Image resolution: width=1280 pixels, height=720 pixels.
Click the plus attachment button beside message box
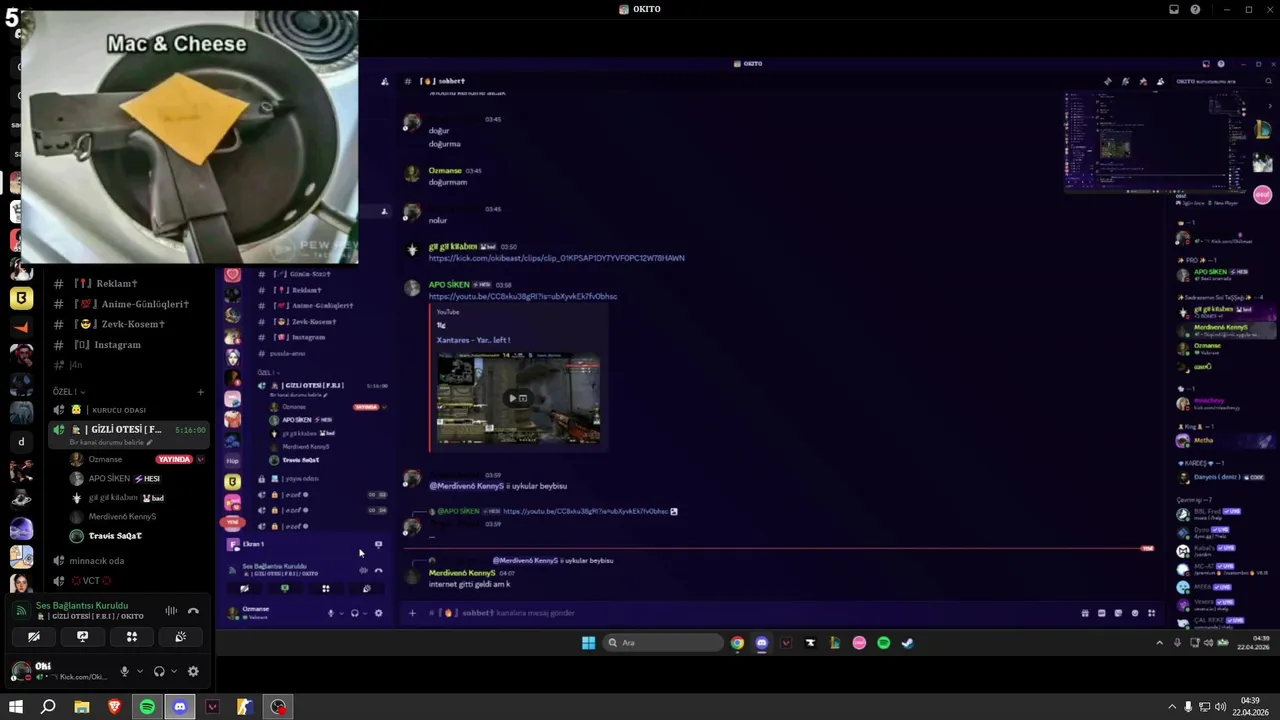(x=412, y=613)
